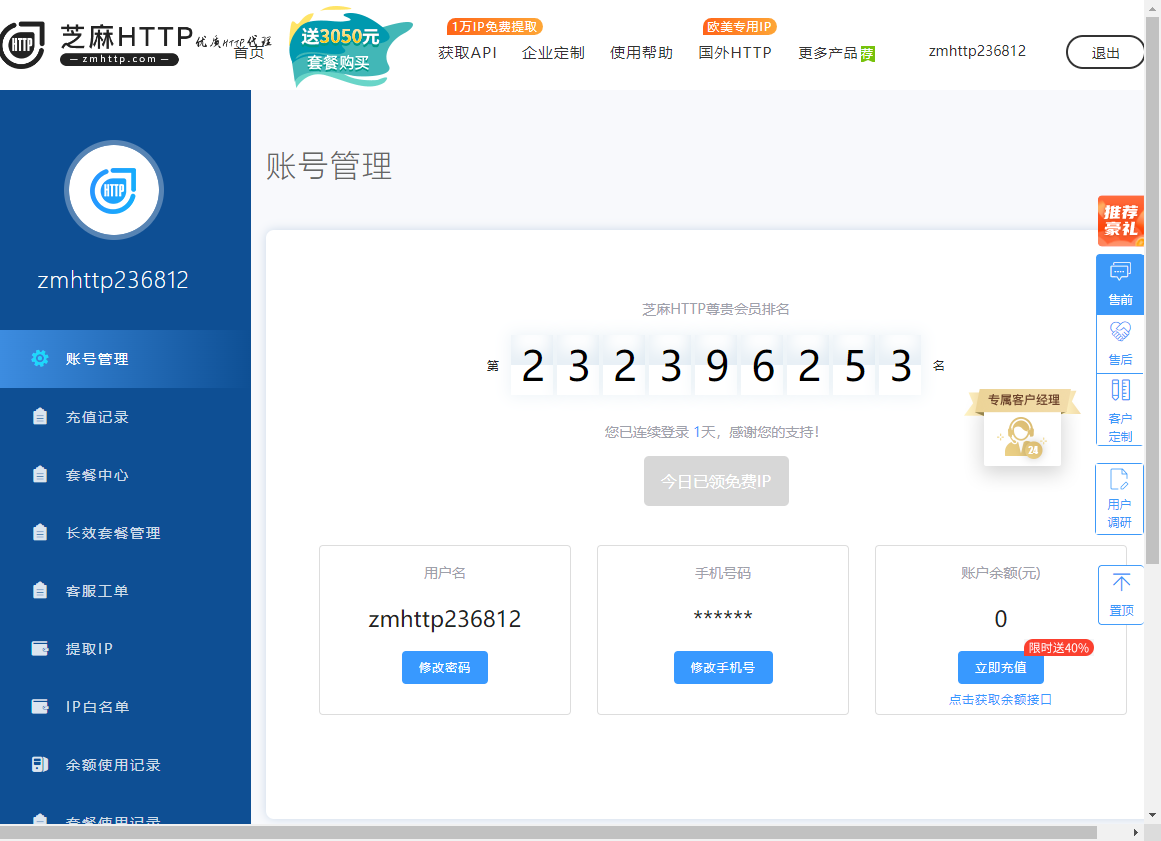Screen dimensions: 1161x841
Task: Click the masked ****** phone number
Action: point(723,616)
